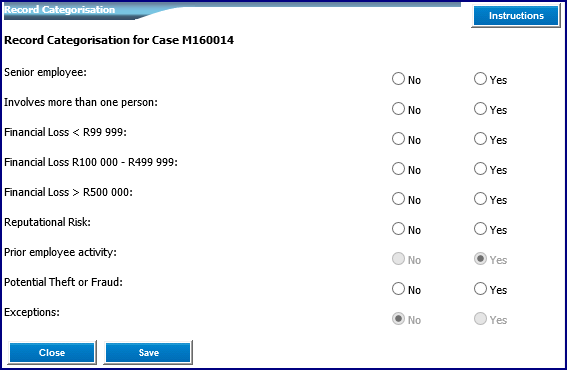The image size is (567, 370).
Task: Select Yes for Reputational Risk
Action: pos(480,229)
